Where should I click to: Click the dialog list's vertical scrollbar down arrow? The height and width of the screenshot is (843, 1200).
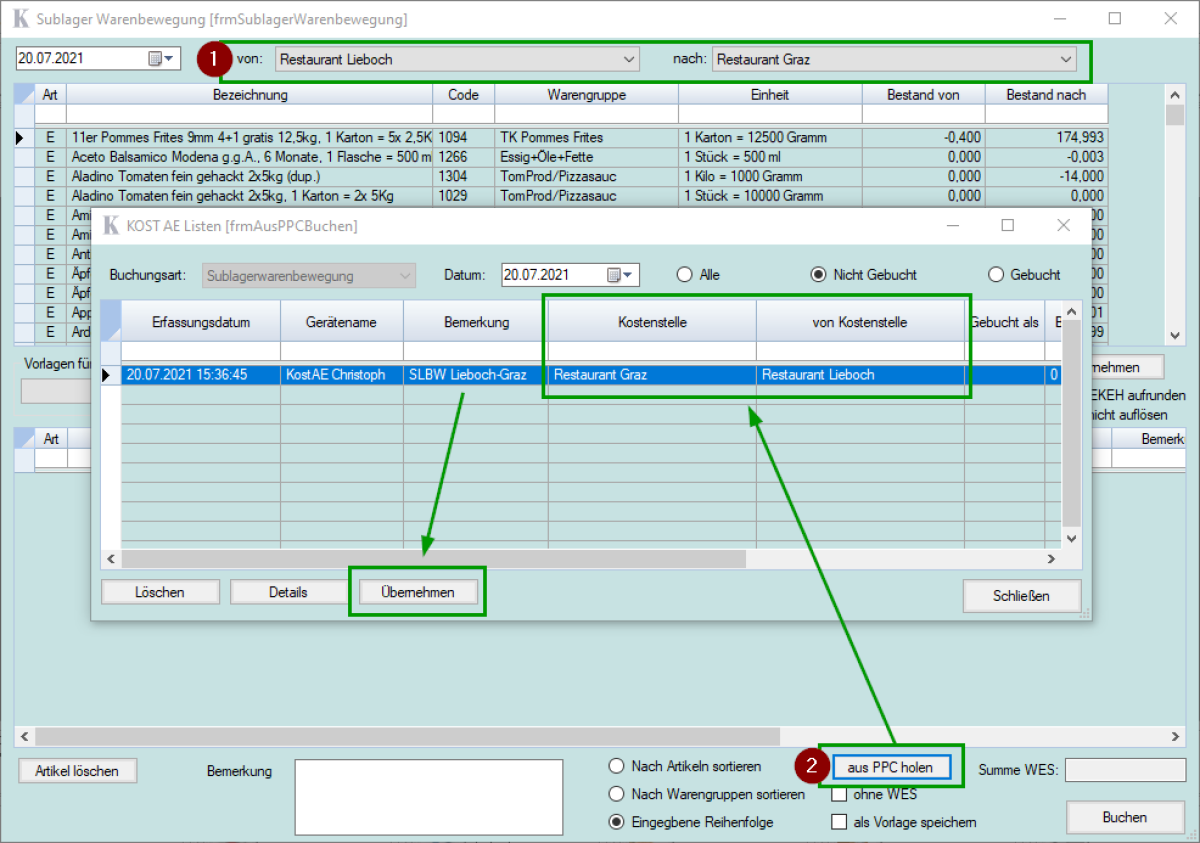click(1071, 538)
